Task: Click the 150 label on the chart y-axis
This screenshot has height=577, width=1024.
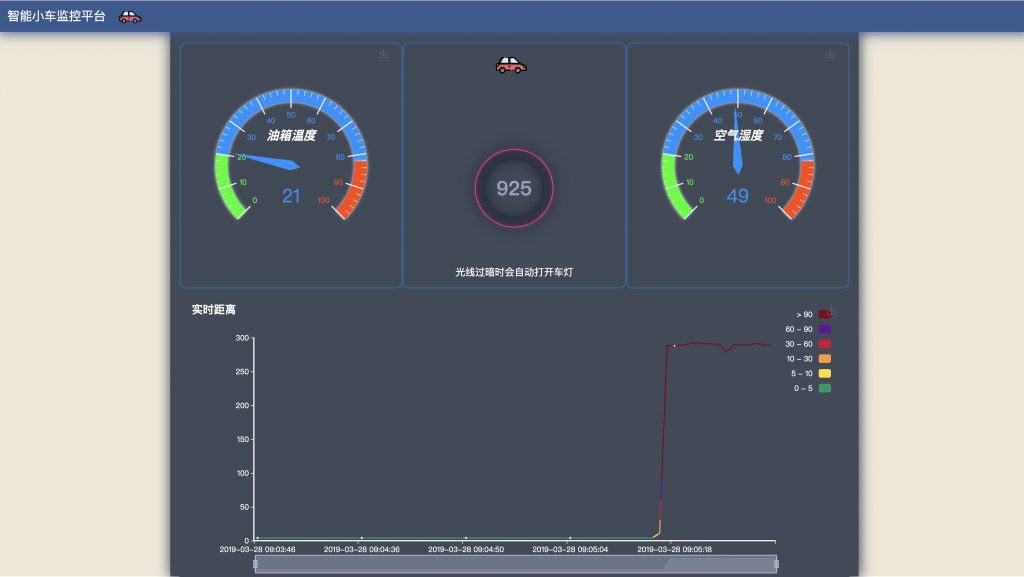Action: click(x=242, y=439)
